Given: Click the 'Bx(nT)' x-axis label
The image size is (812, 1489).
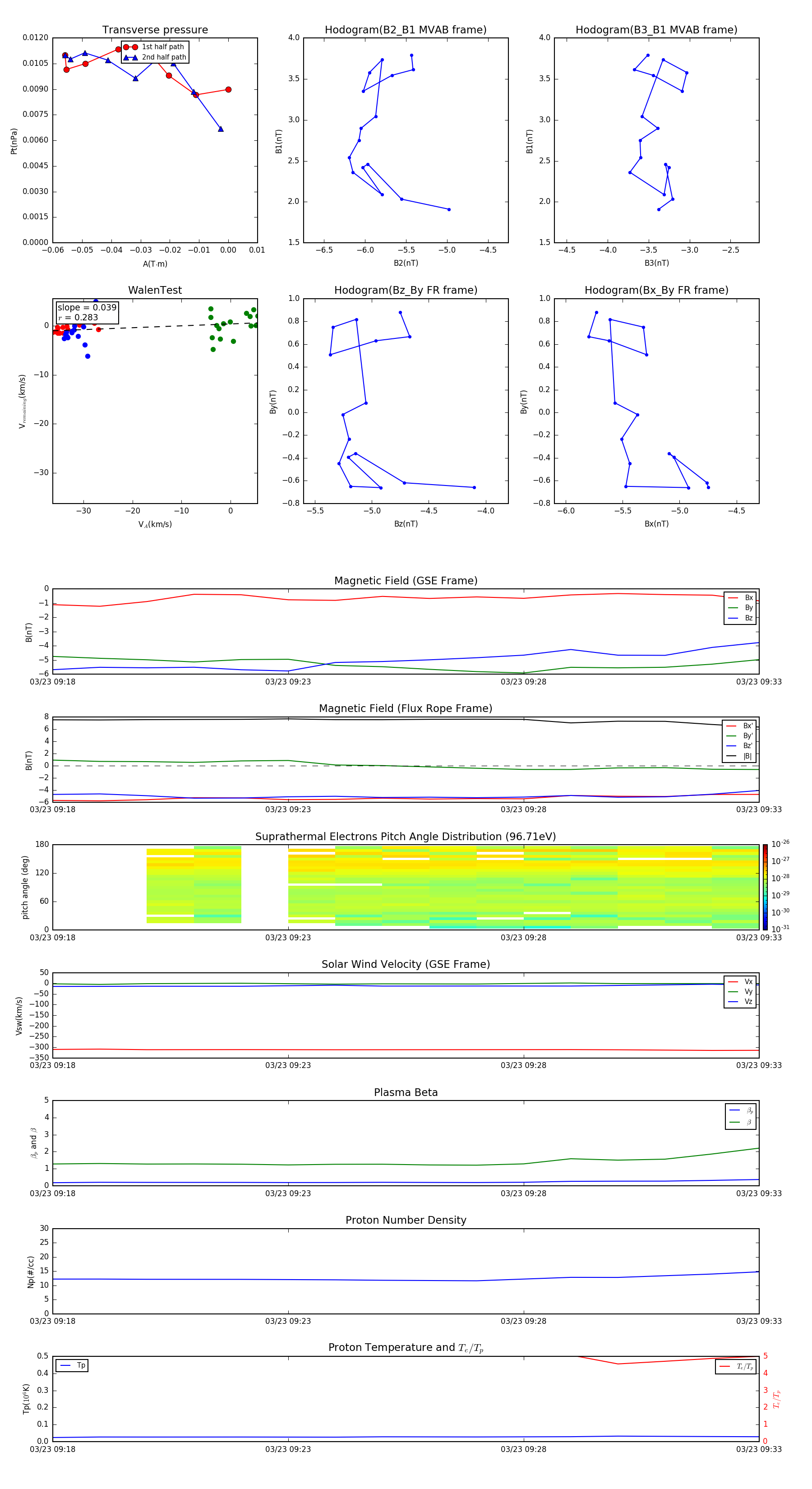Looking at the screenshot, I should (656, 524).
